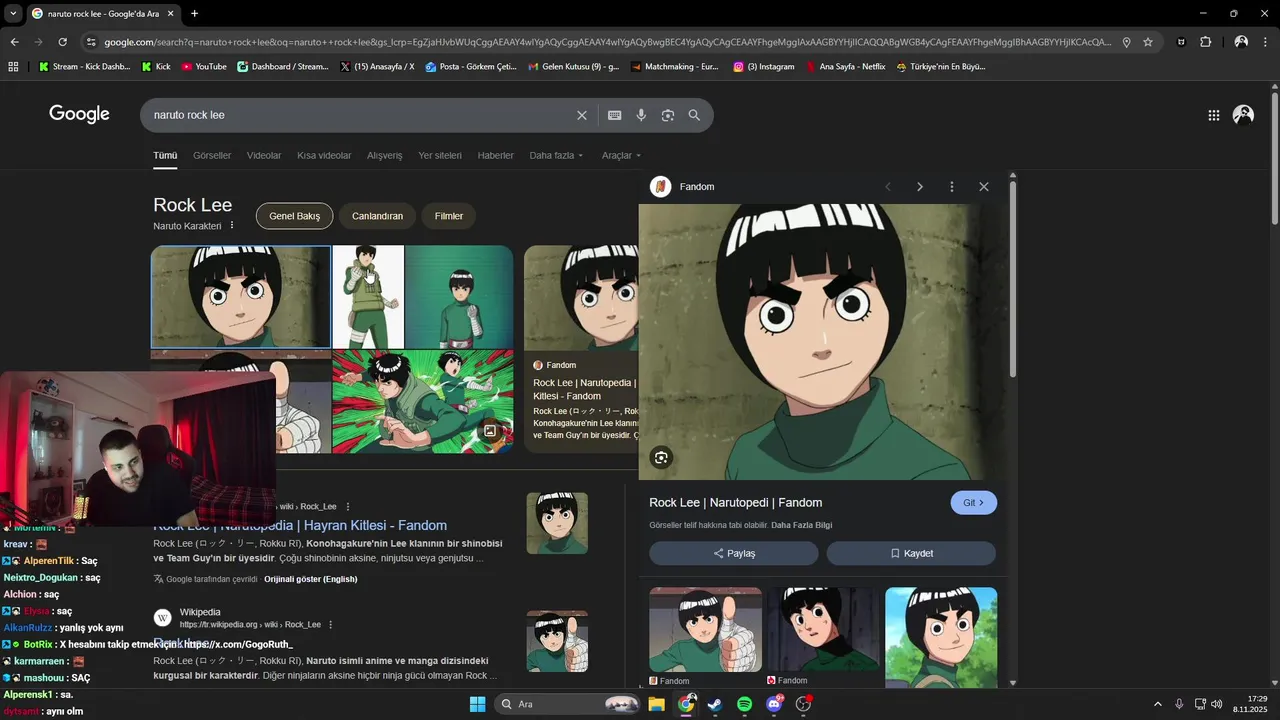Open a new browser tab with plus button
The height and width of the screenshot is (720, 1280).
pos(194,14)
